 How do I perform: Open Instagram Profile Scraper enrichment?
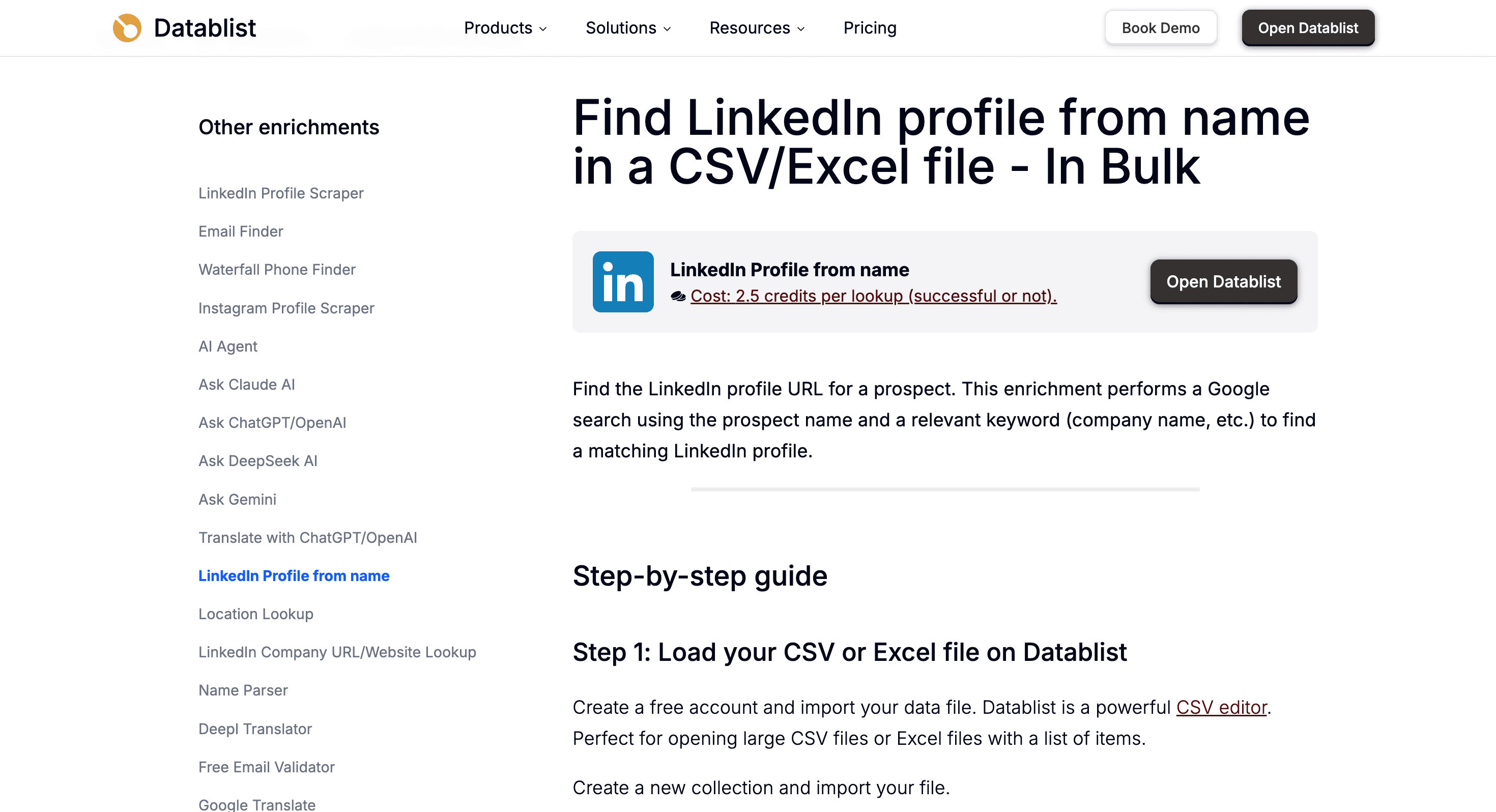coord(286,308)
